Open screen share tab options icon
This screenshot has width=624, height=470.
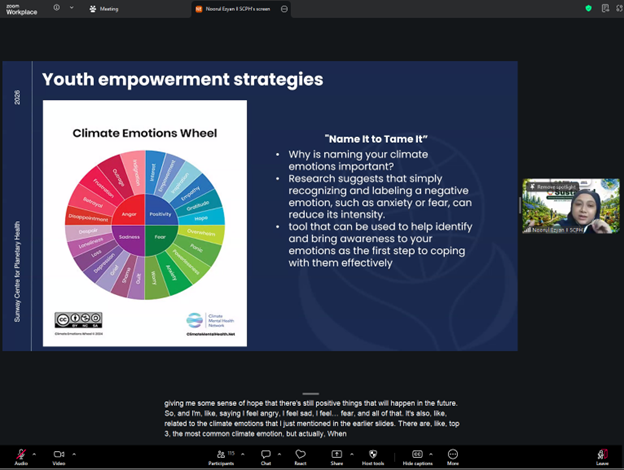[285, 8]
